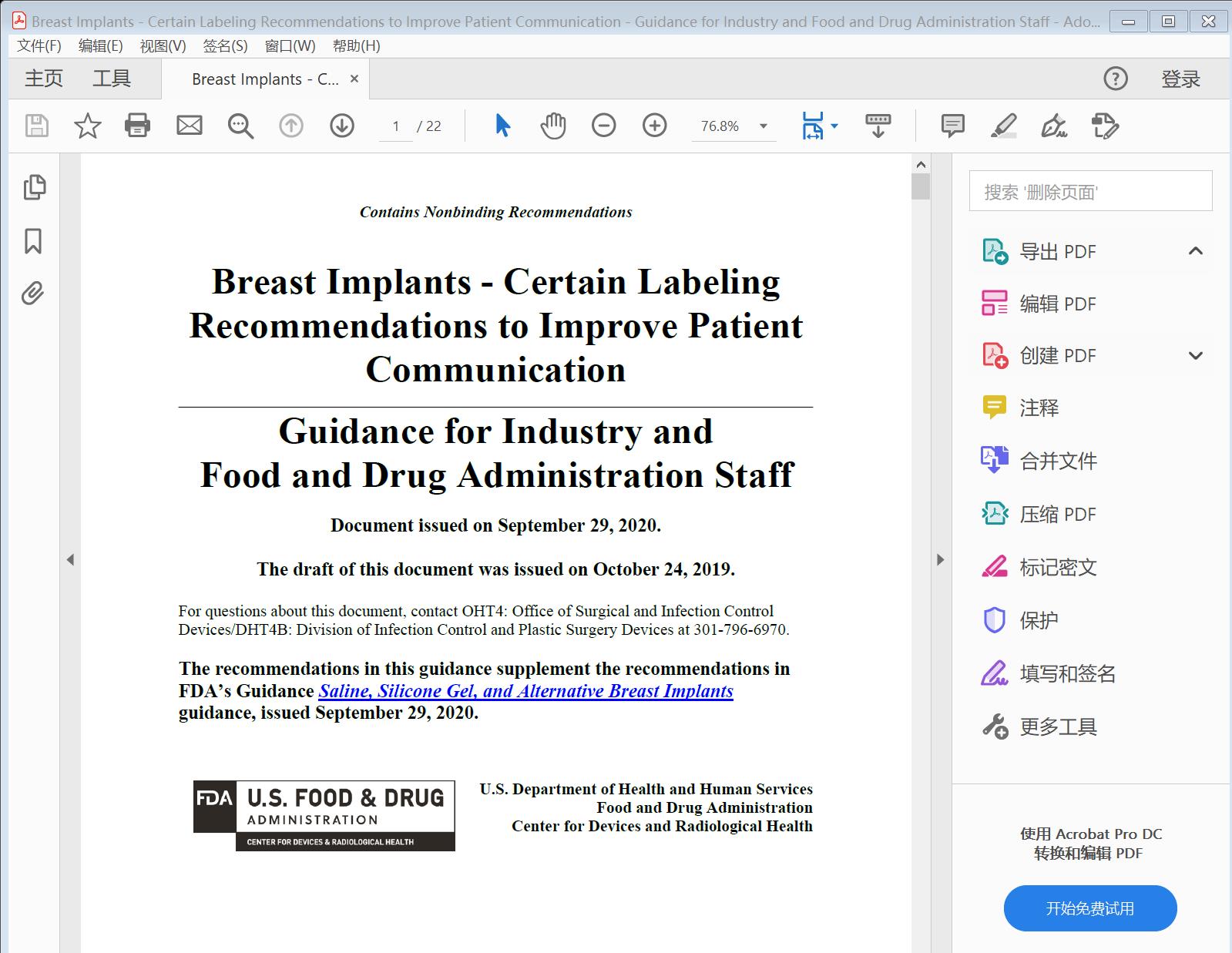Print the document using the printer icon
Viewport: 1232px width, 953px height.
tap(138, 126)
